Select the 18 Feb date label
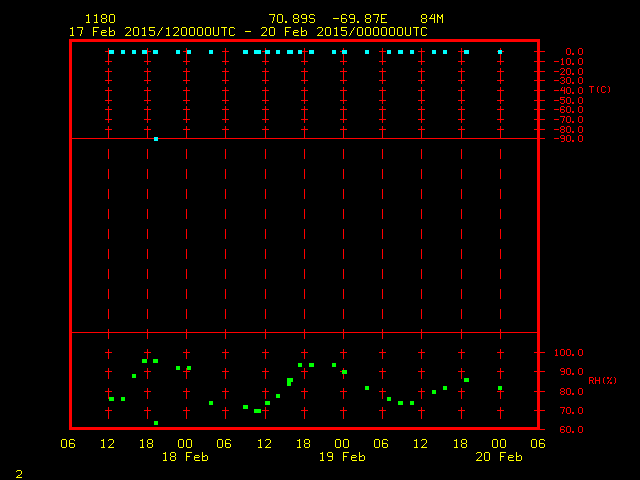Viewport: 640px width, 480px height. pyautogui.click(x=185, y=457)
